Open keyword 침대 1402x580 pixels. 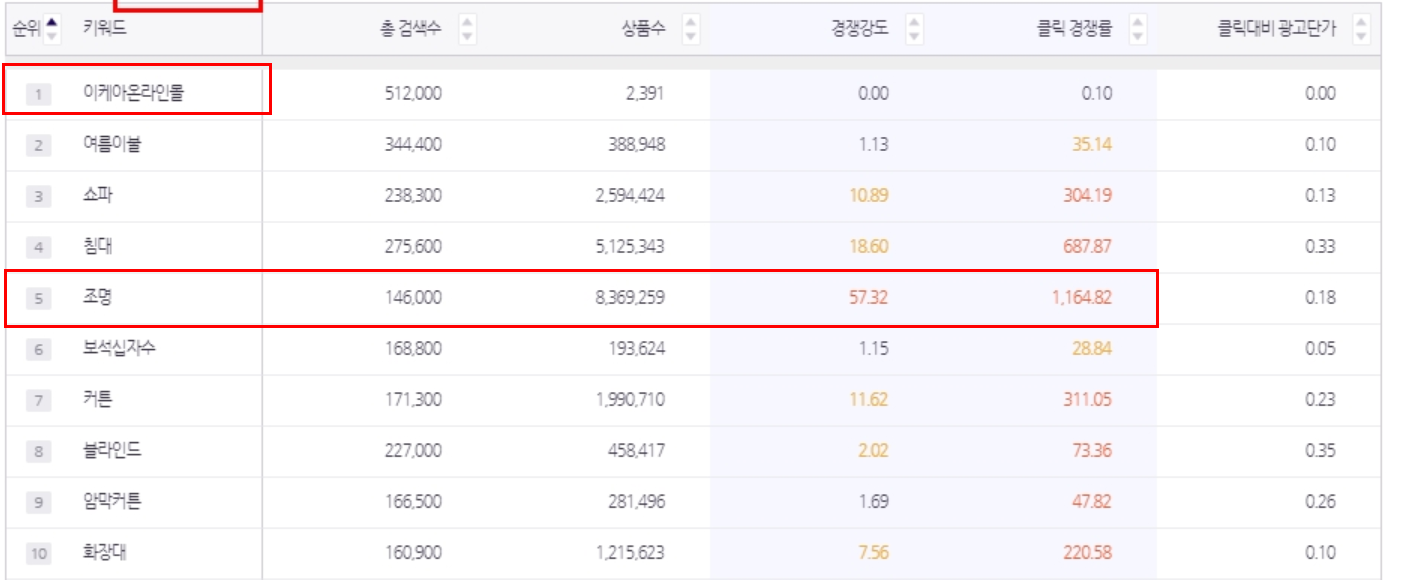tap(98, 247)
